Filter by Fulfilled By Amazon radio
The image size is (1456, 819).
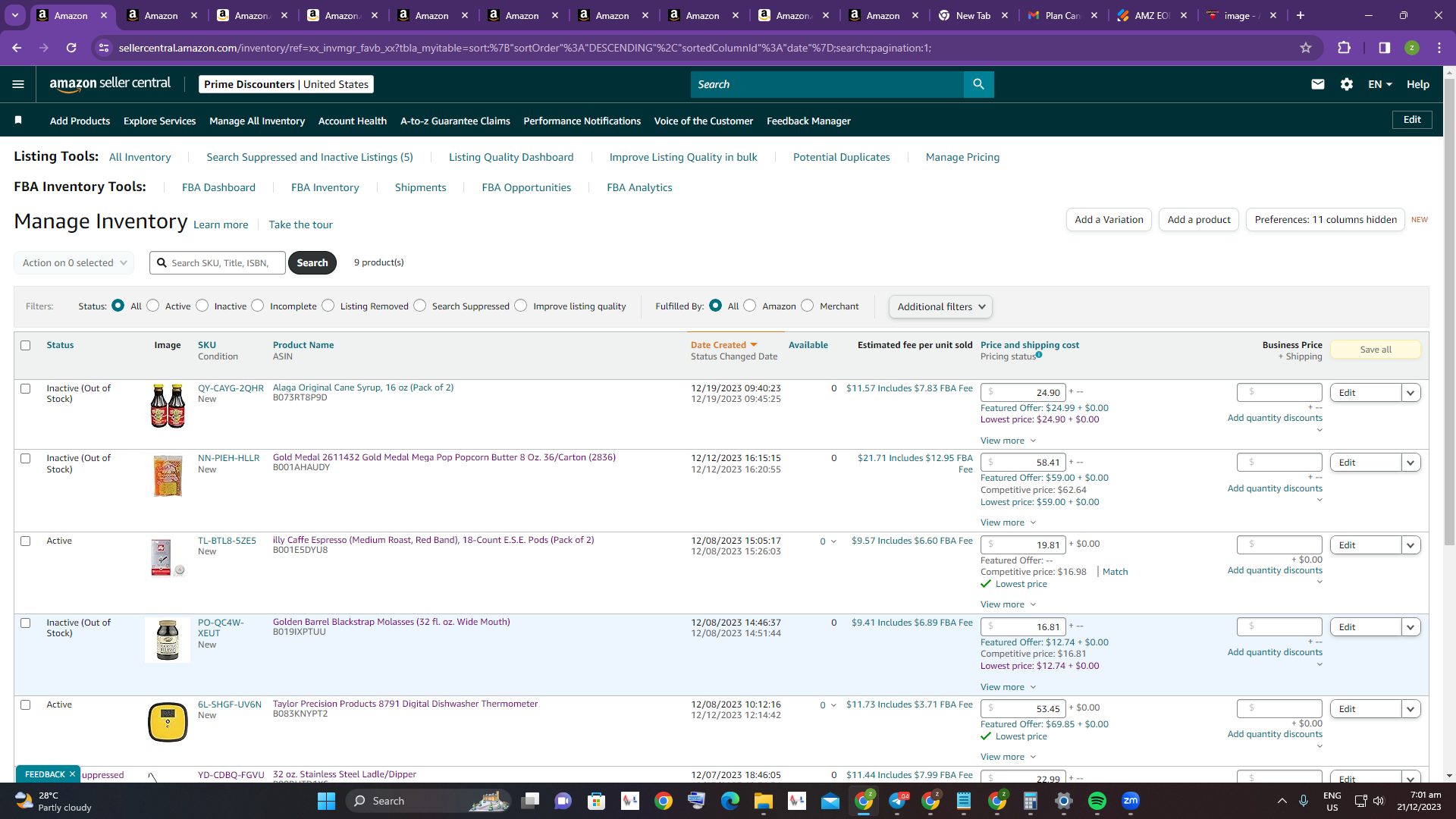coord(750,306)
